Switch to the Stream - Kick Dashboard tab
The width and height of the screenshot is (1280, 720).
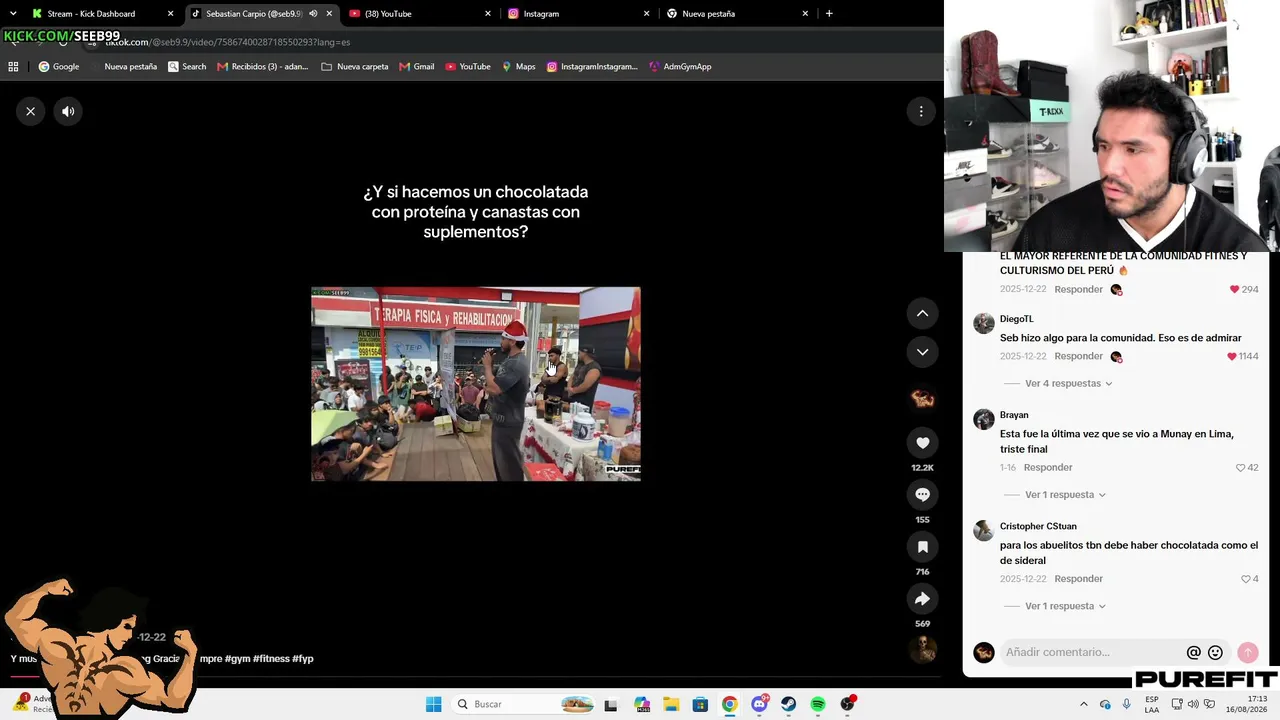(95, 14)
